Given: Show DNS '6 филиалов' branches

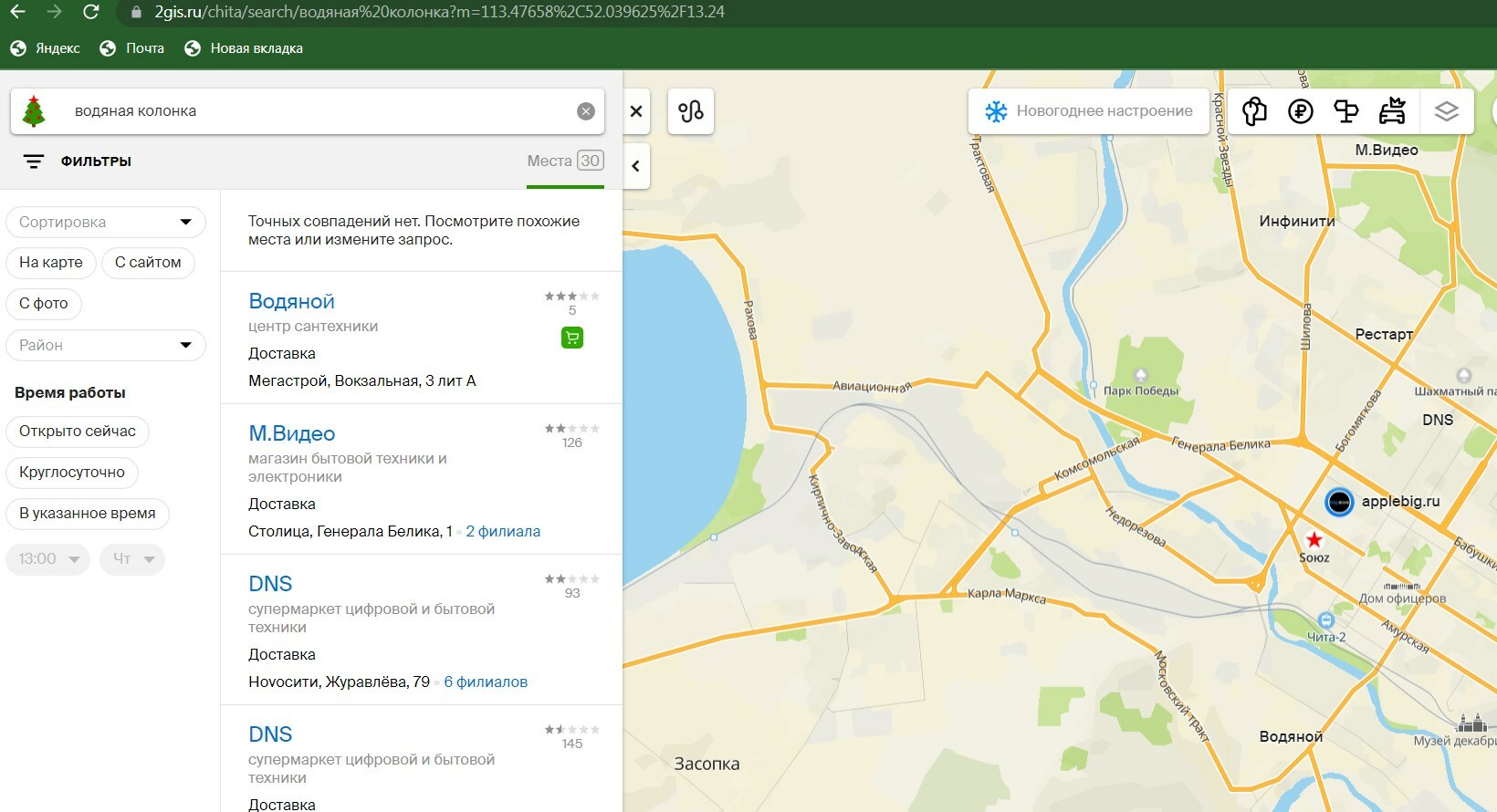Looking at the screenshot, I should (486, 682).
